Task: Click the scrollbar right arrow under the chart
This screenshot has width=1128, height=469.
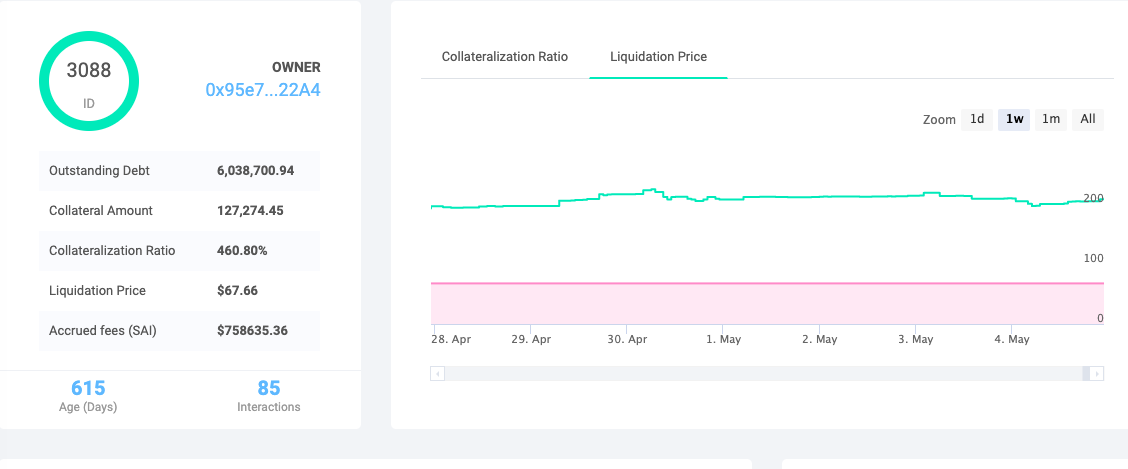Action: pos(1097,374)
